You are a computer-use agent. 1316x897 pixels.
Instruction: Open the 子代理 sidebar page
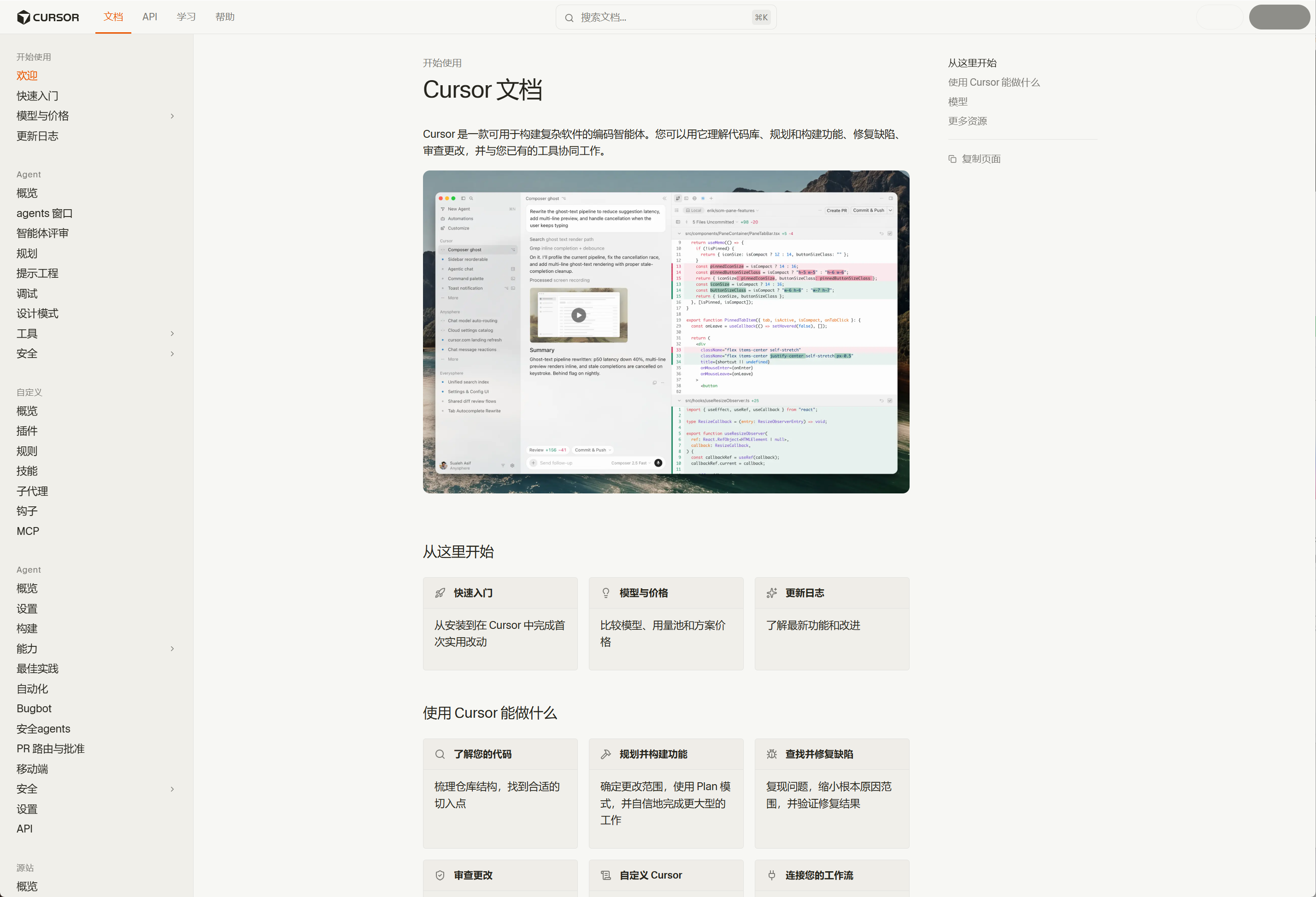[32, 492]
